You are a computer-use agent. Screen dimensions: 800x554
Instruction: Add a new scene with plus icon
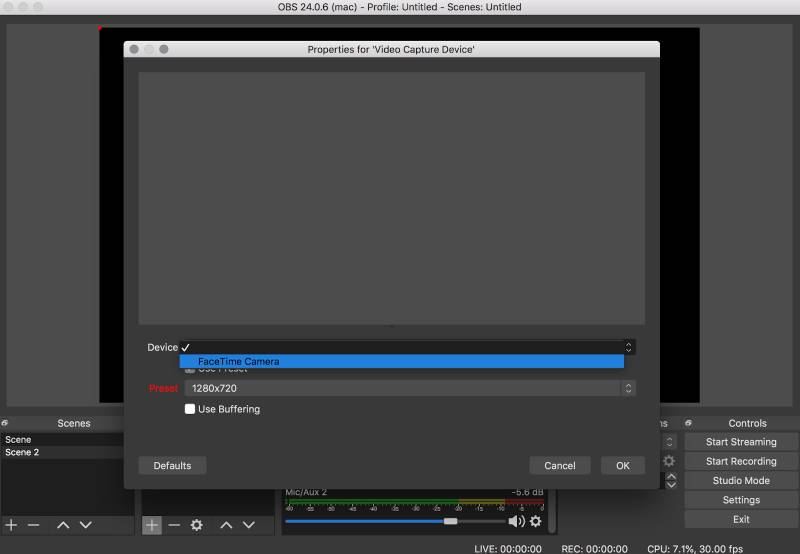coord(11,524)
